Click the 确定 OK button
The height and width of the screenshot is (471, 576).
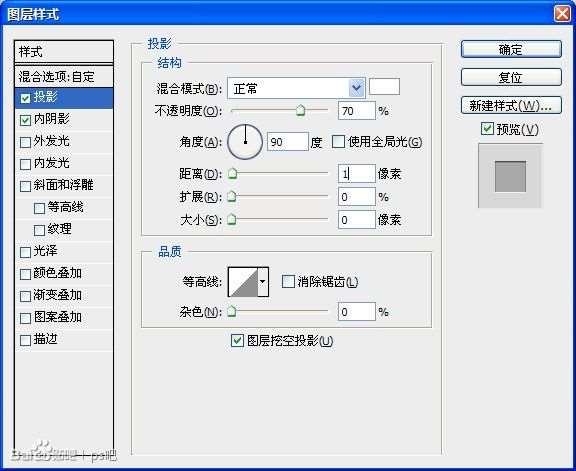511,49
